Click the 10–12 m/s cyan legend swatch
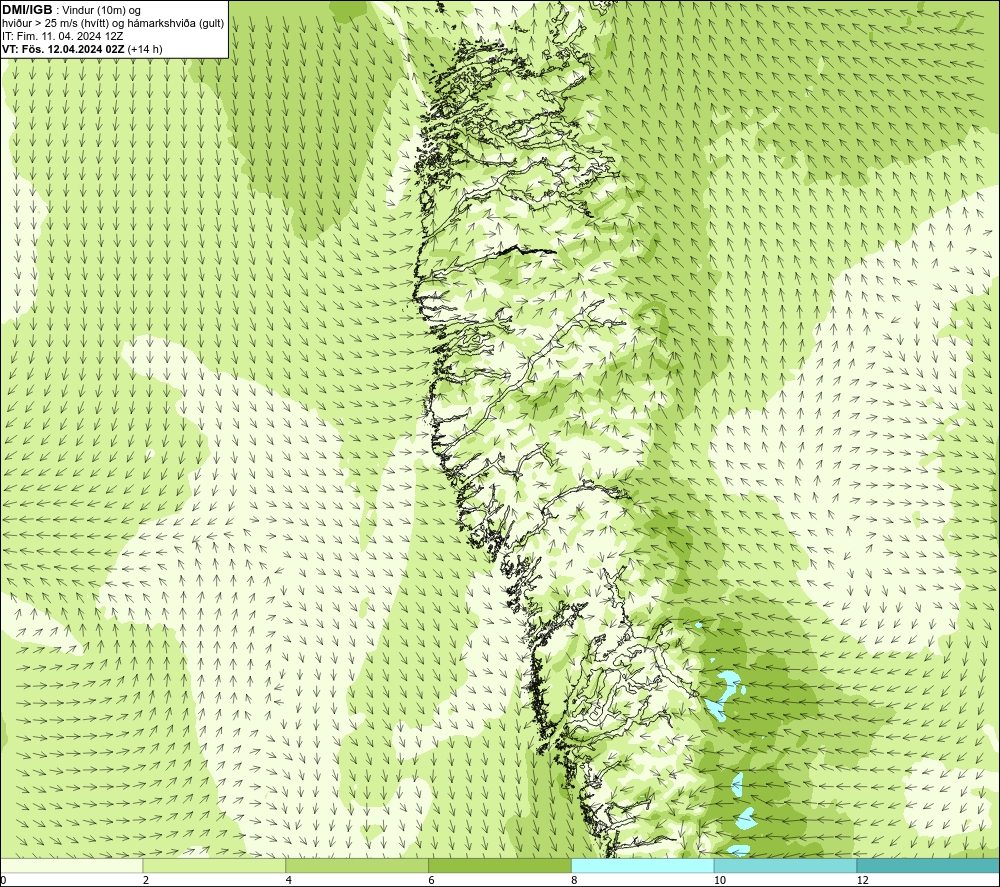The image size is (1000, 887). coord(786,866)
